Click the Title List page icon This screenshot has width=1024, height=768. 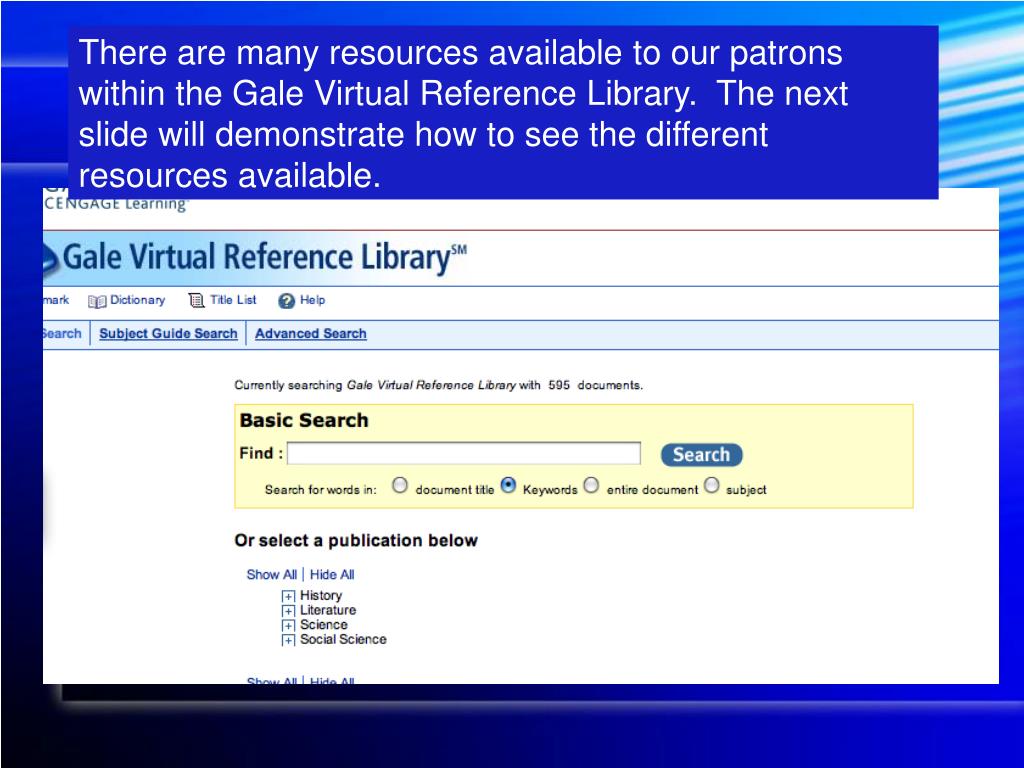coord(196,300)
